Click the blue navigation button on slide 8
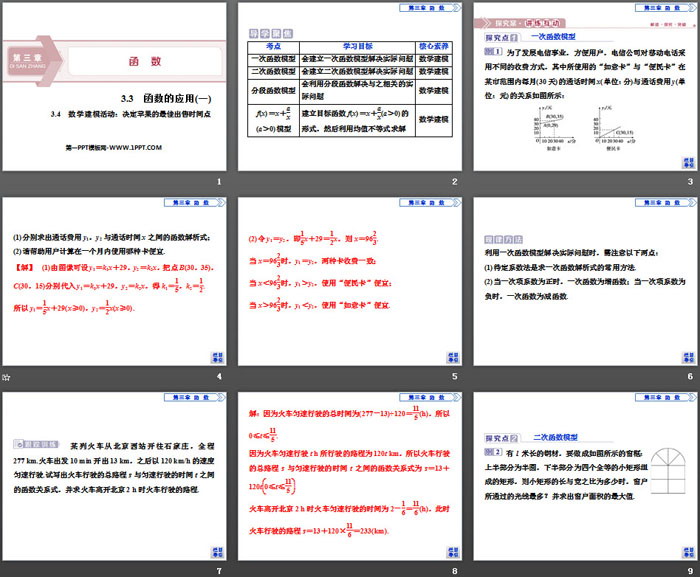 coord(452,550)
